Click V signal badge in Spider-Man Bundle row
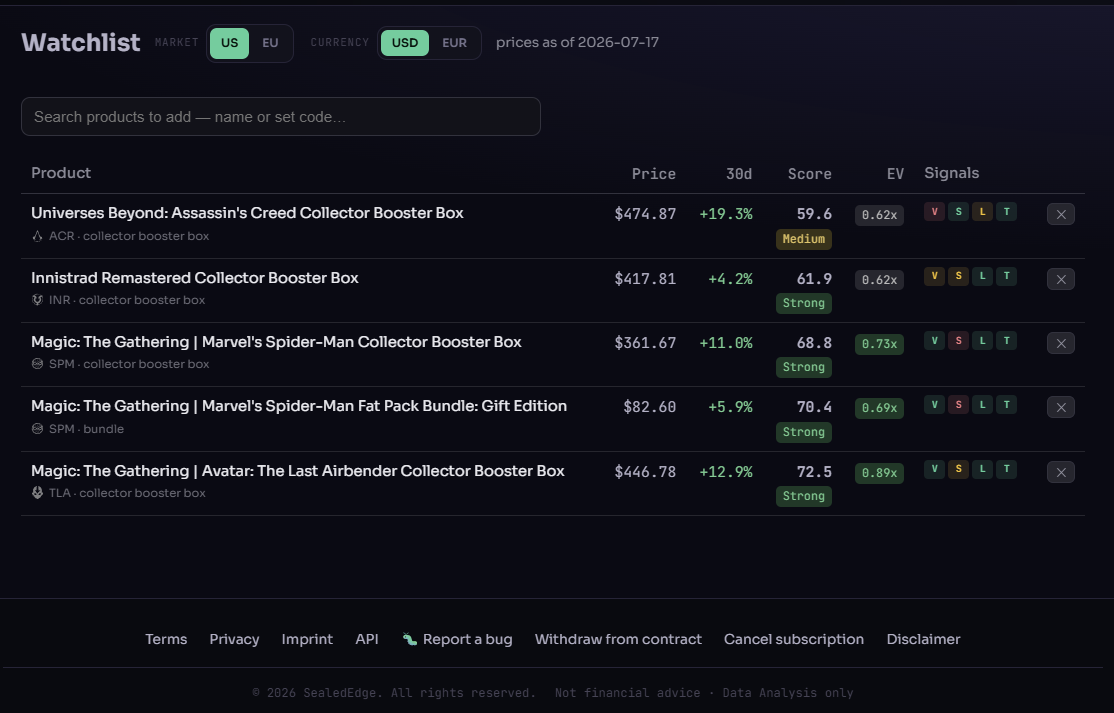 click(934, 405)
